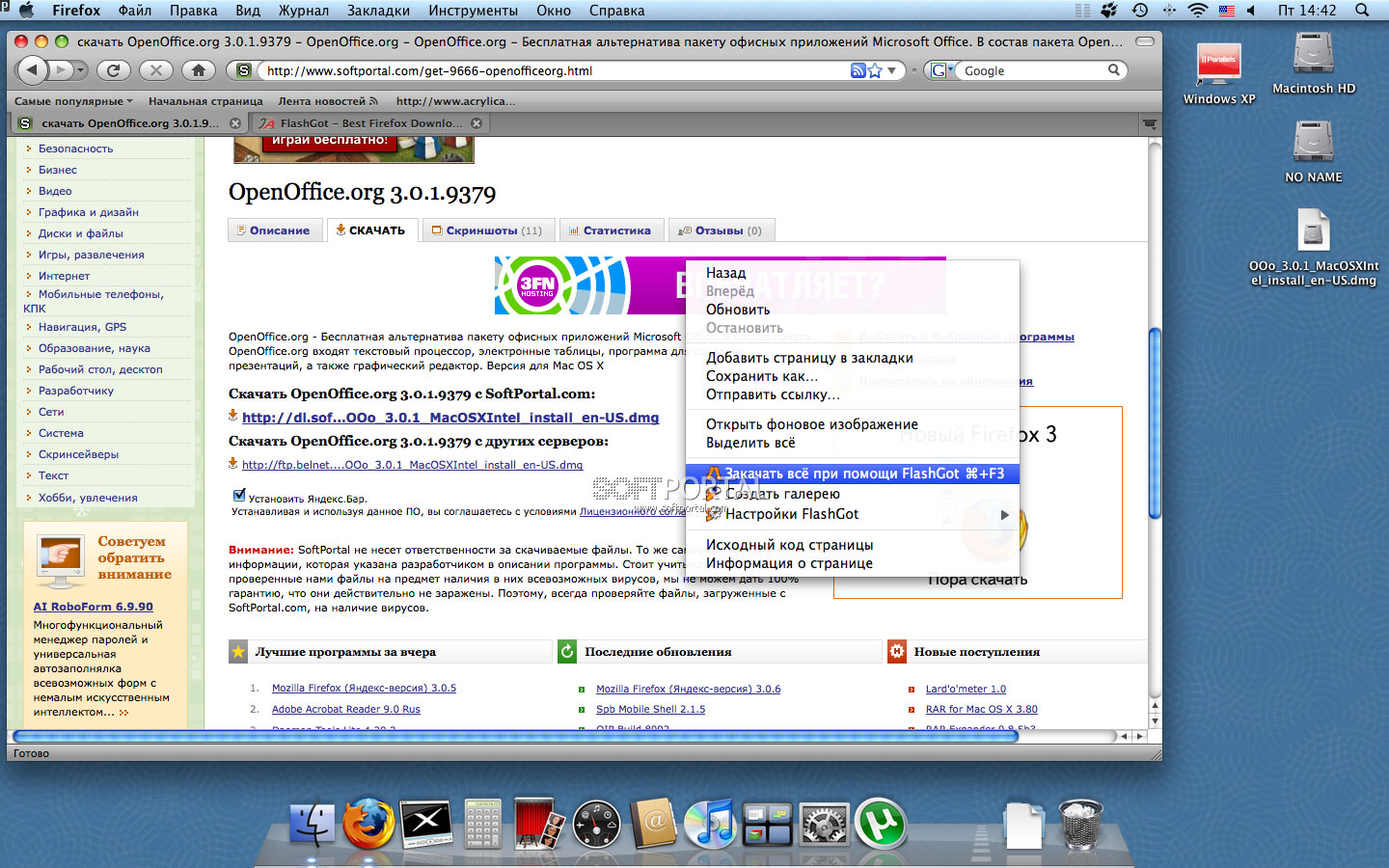The image size is (1389, 868).
Task: Open the Spb Mobile Shell 2.1.5 link
Action: [x=651, y=709]
